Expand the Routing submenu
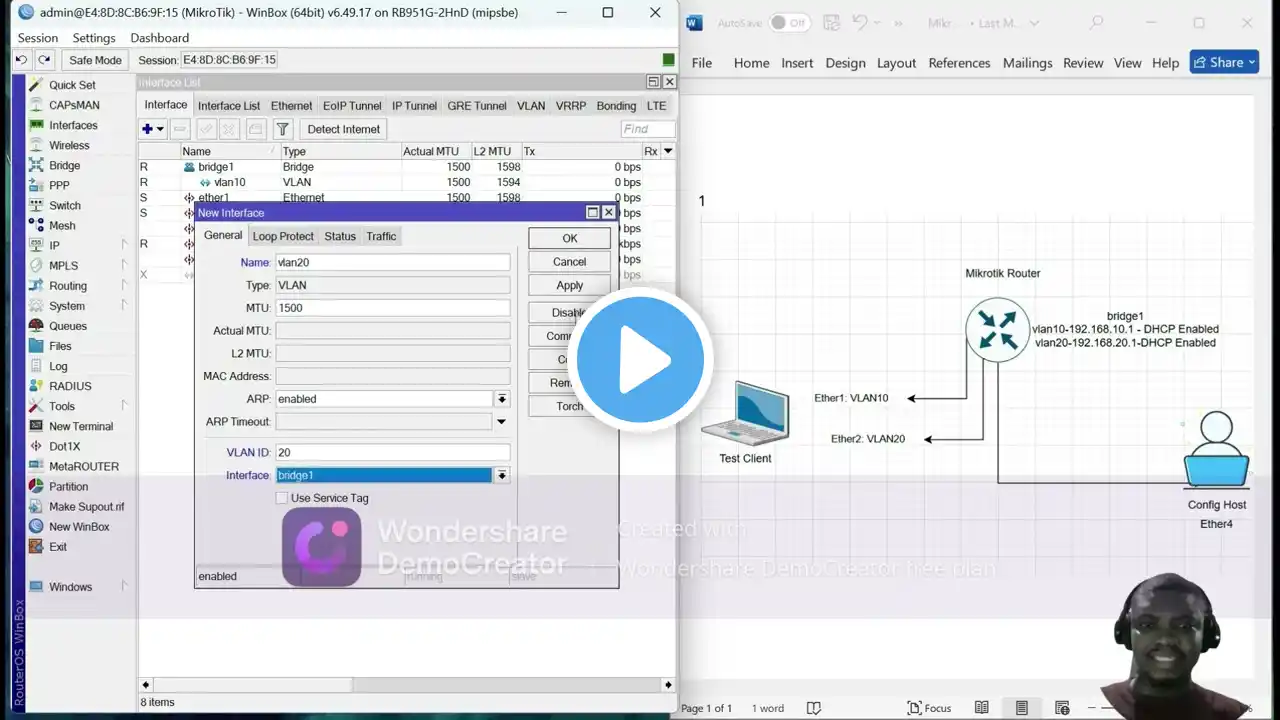The height and width of the screenshot is (720, 1280). pos(125,285)
